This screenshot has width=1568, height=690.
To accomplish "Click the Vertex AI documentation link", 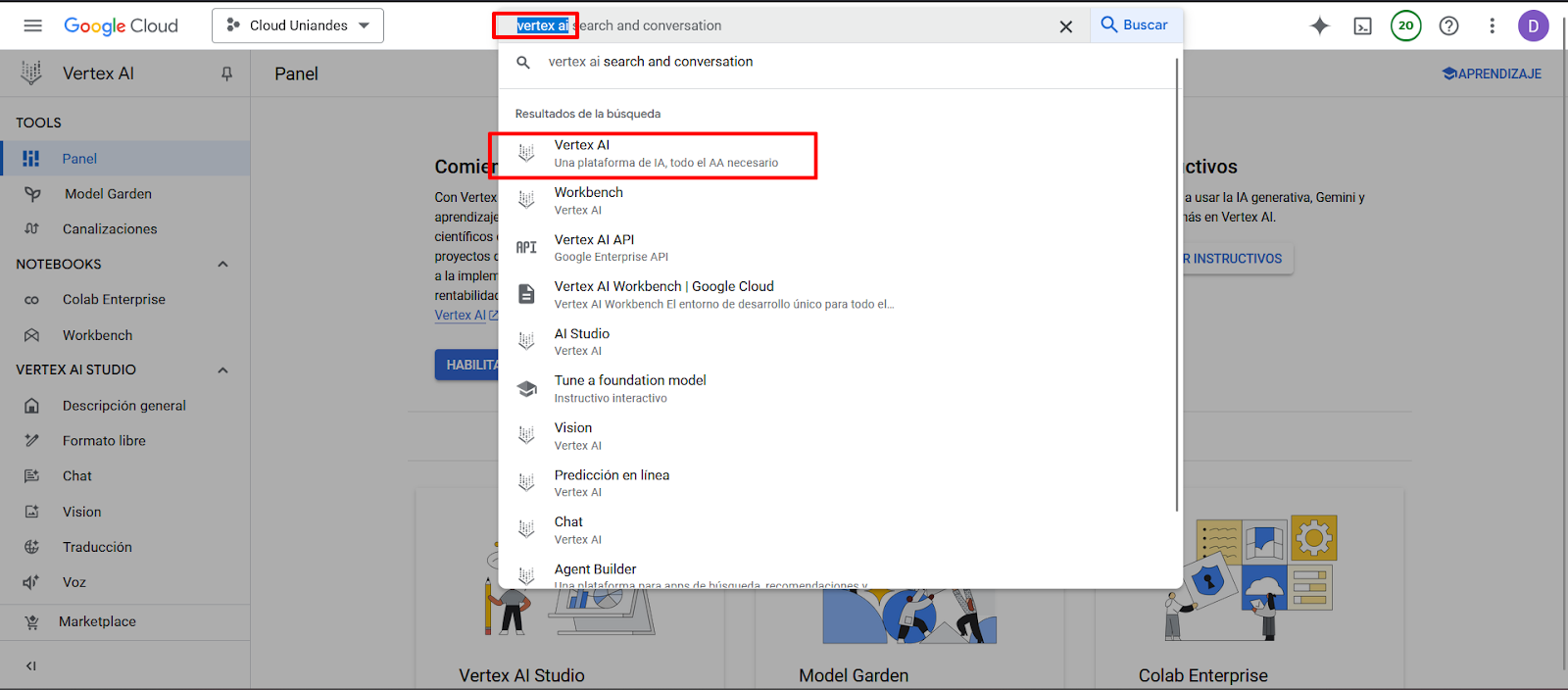I will (466, 316).
